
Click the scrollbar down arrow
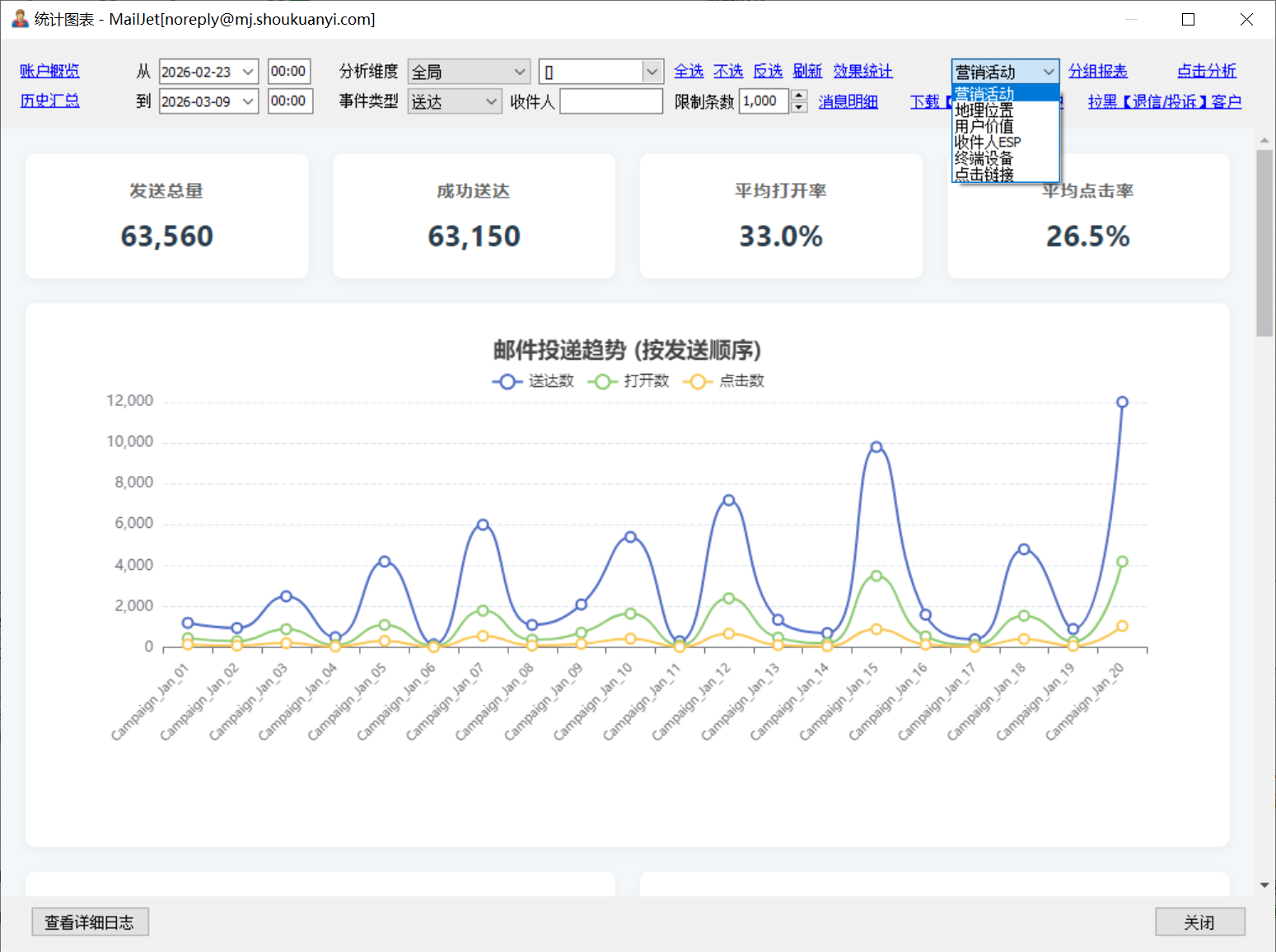point(1264,885)
